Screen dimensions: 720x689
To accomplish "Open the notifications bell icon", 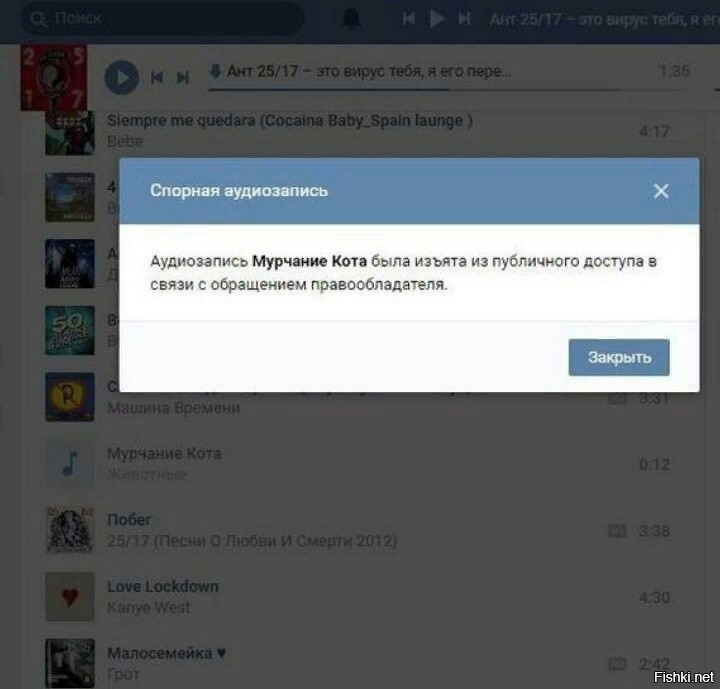I will pyautogui.click(x=351, y=19).
